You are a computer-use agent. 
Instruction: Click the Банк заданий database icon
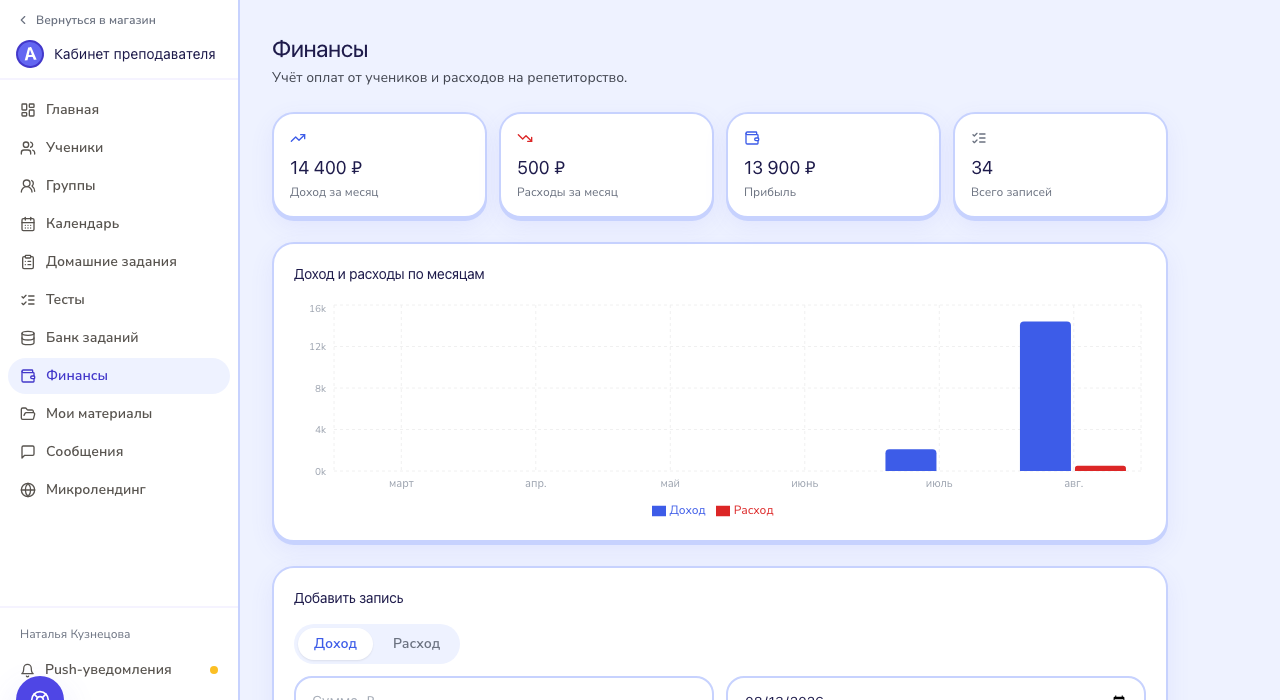(28, 338)
